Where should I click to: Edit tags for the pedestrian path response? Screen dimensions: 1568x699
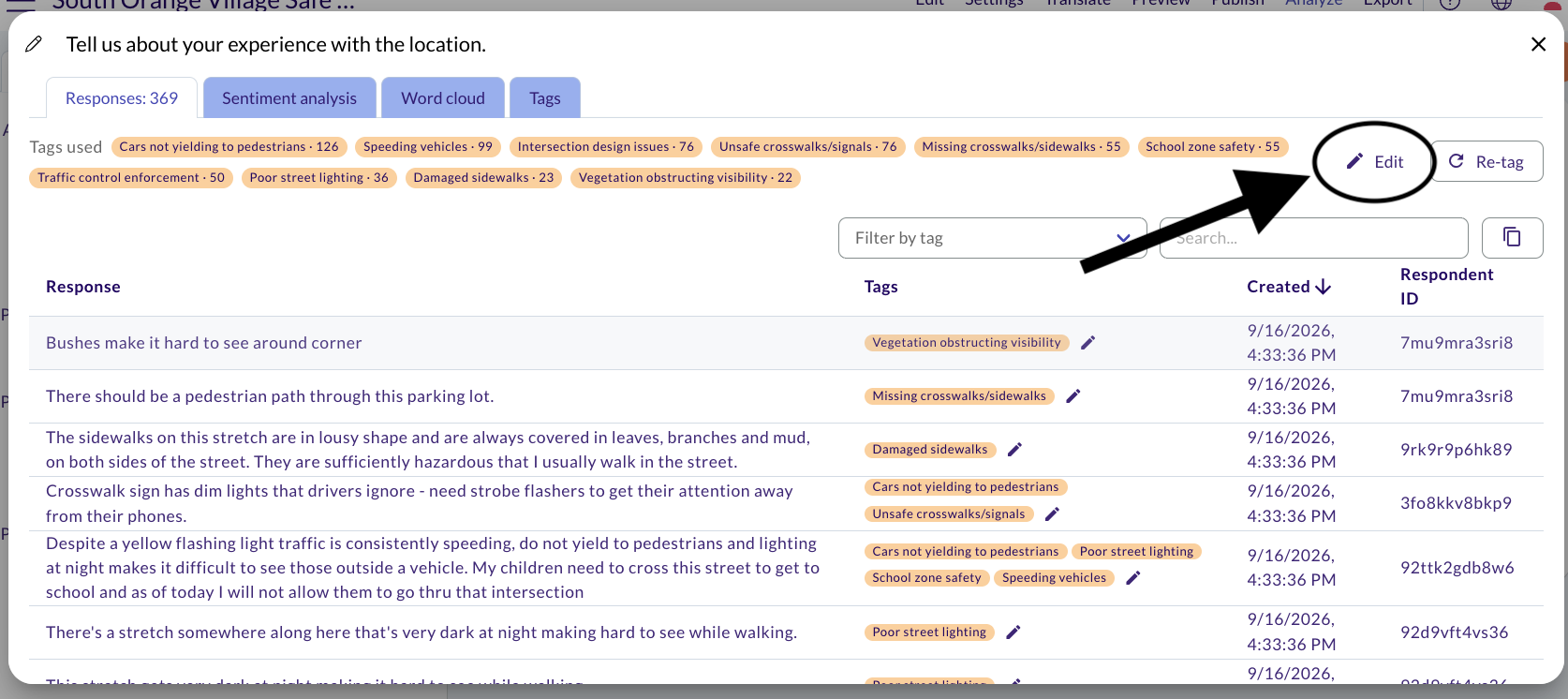[1073, 396]
